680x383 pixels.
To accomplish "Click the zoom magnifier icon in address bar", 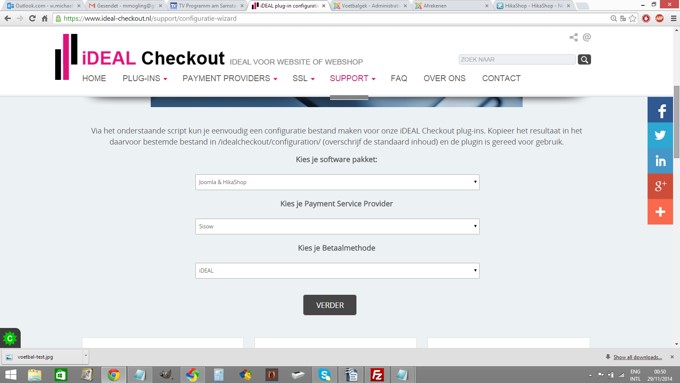I will (x=613, y=19).
